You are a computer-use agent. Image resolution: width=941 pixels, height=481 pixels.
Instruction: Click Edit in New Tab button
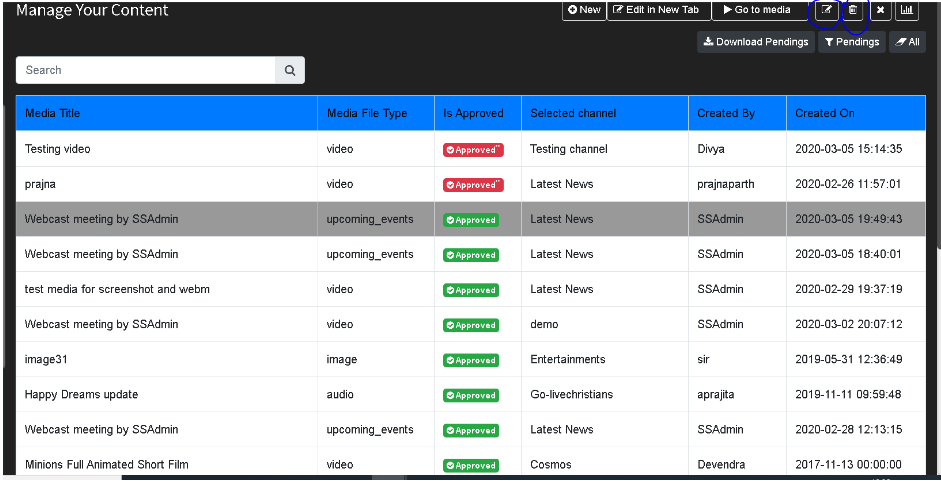(659, 10)
